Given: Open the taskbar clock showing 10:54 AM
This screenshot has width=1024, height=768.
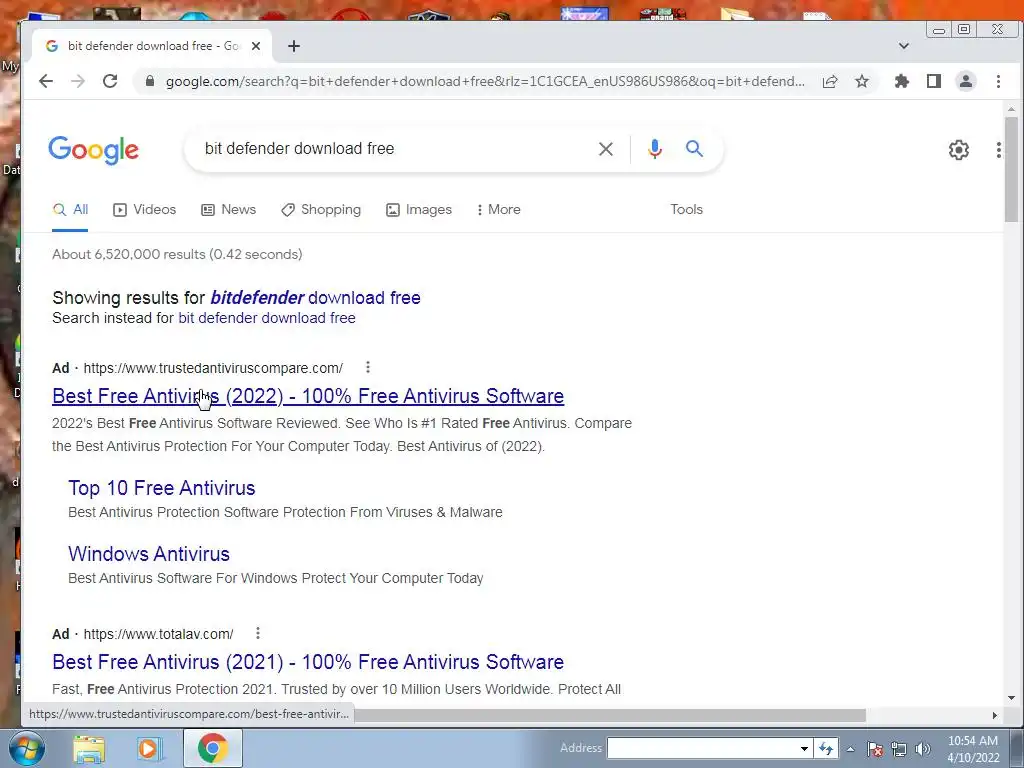Looking at the screenshot, I should [973, 748].
